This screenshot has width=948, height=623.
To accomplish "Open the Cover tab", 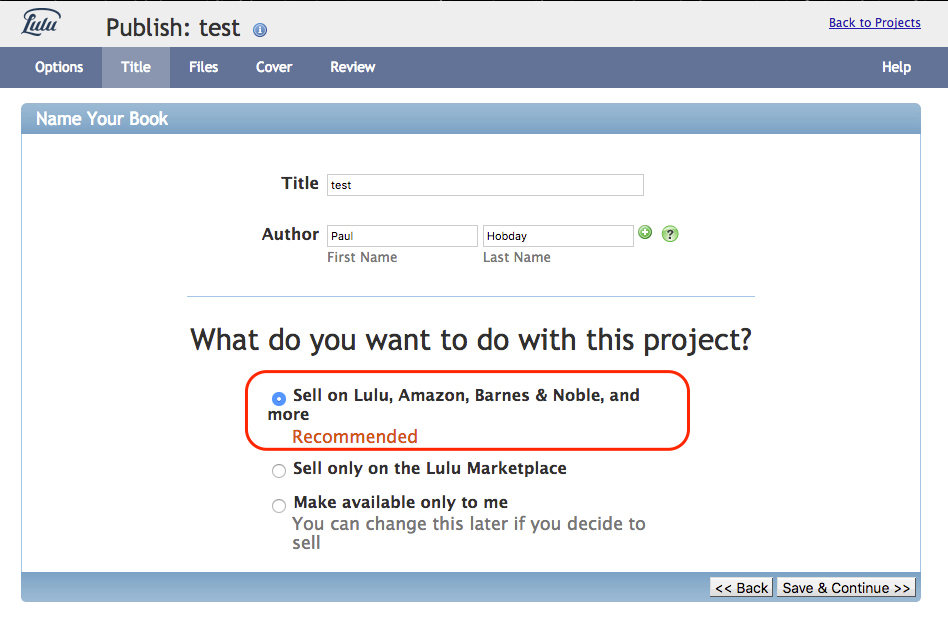I will 274,67.
